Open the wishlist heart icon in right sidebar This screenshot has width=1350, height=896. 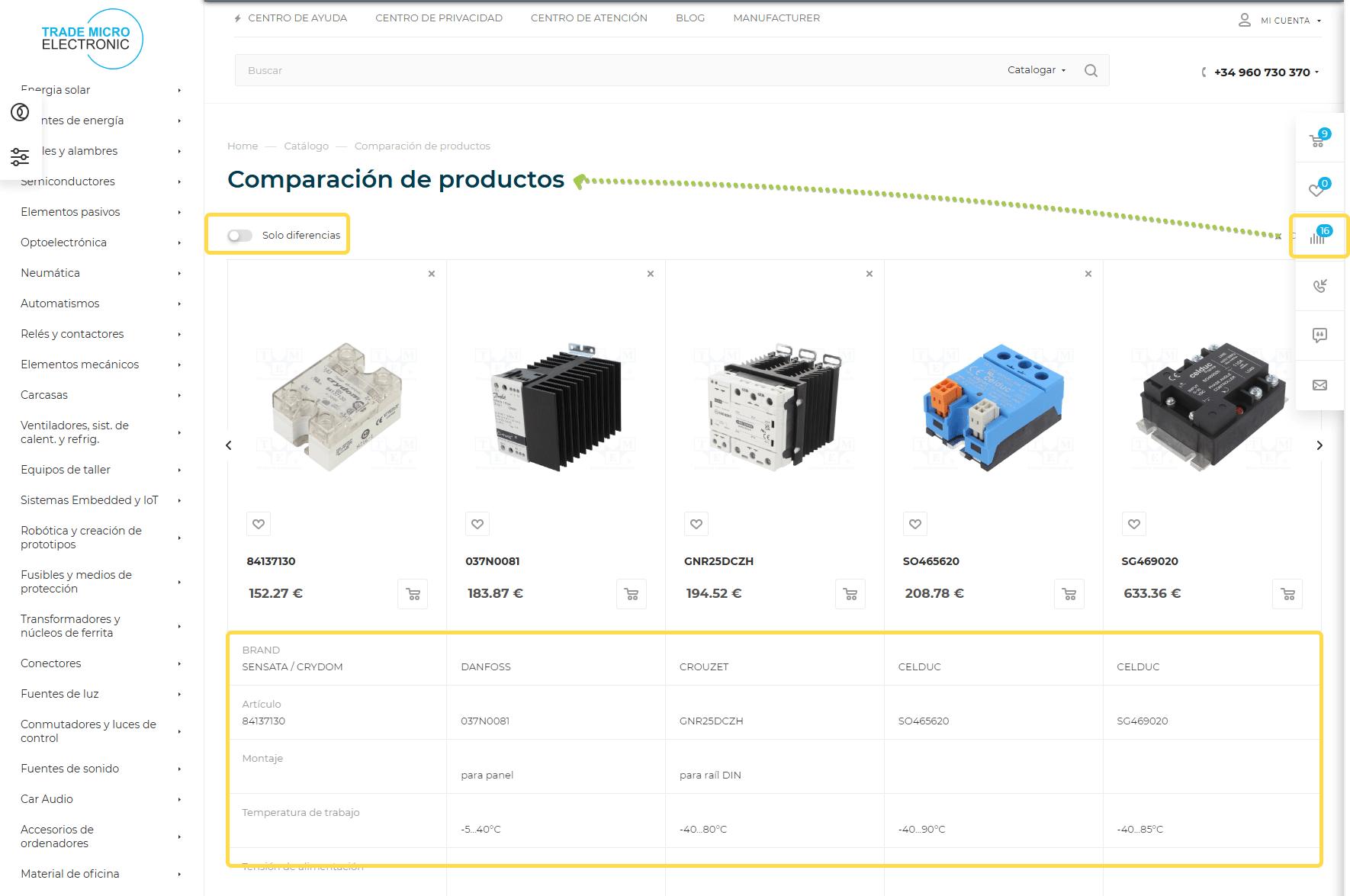pyautogui.click(x=1319, y=188)
